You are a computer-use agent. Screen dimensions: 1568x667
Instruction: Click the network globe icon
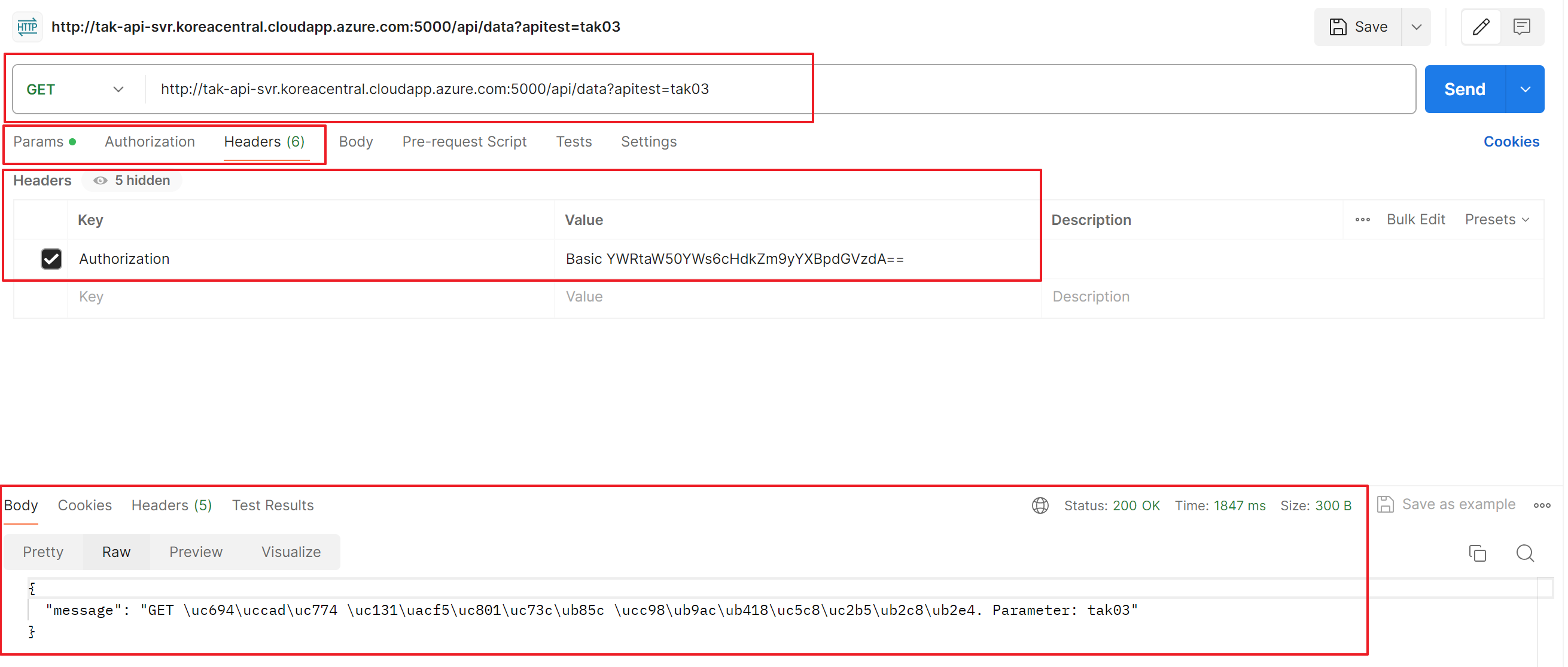click(x=1040, y=505)
